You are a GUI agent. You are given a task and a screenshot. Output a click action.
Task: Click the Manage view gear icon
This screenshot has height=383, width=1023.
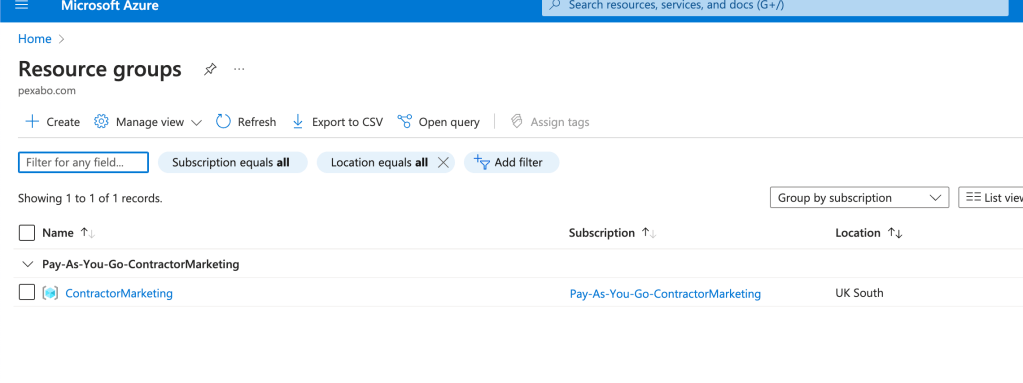[101, 122]
